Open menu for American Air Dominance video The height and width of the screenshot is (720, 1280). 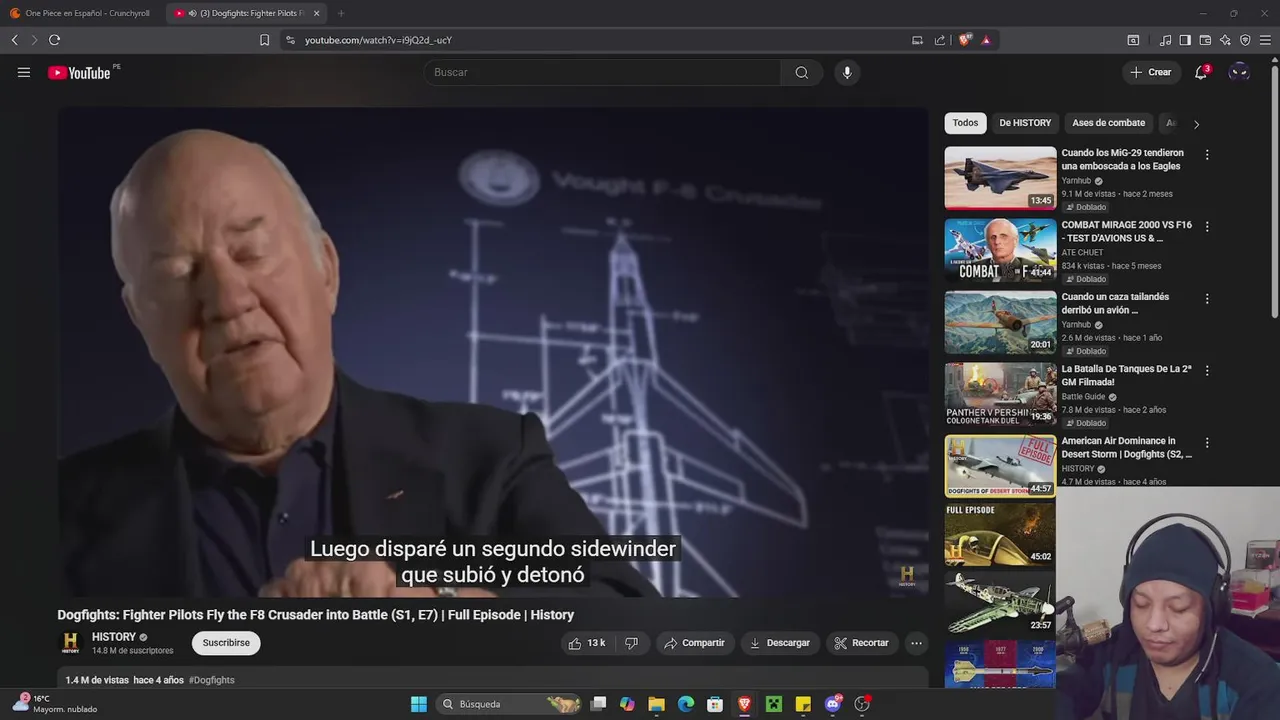[1207, 443]
